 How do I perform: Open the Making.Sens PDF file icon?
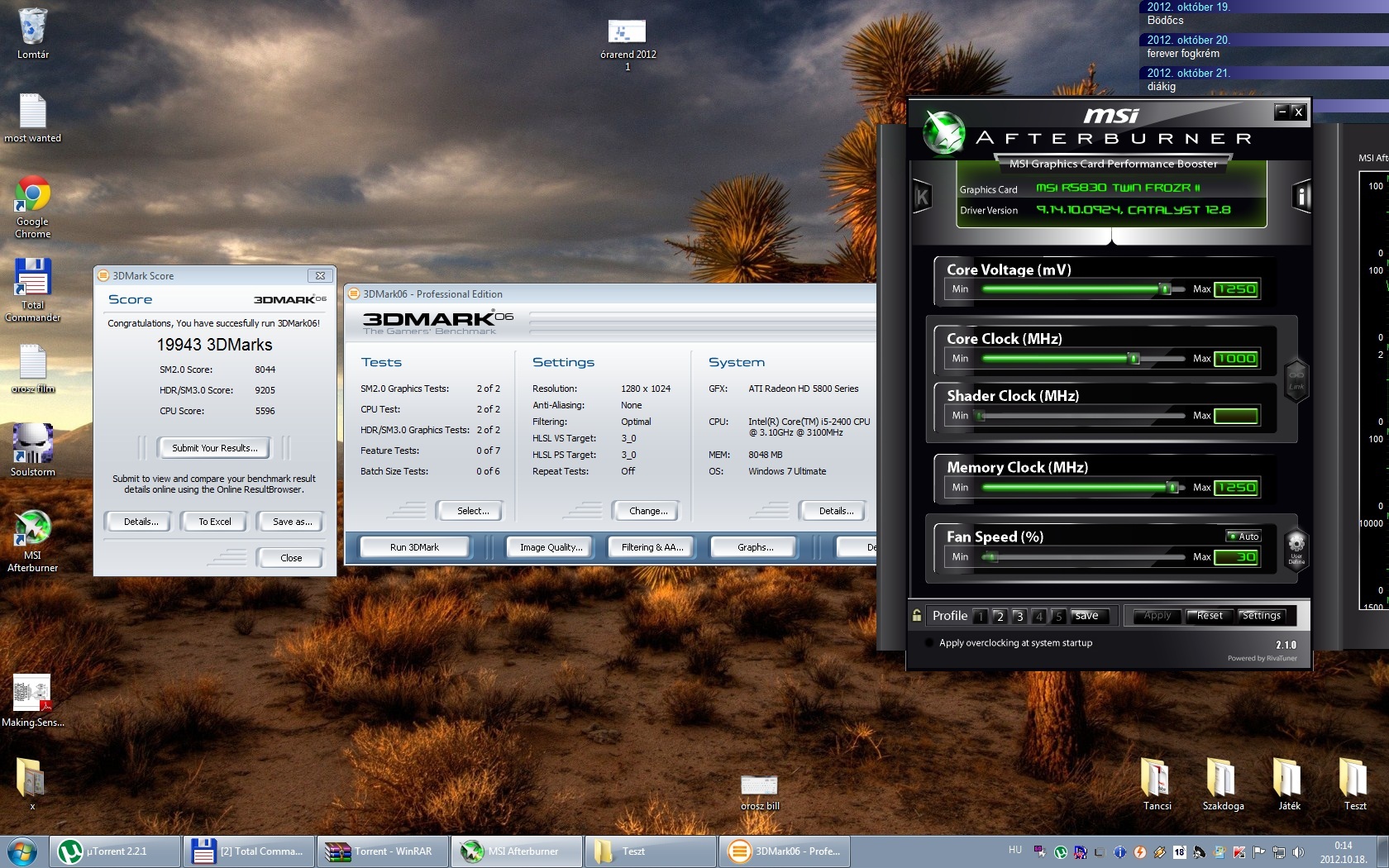pos(32,700)
